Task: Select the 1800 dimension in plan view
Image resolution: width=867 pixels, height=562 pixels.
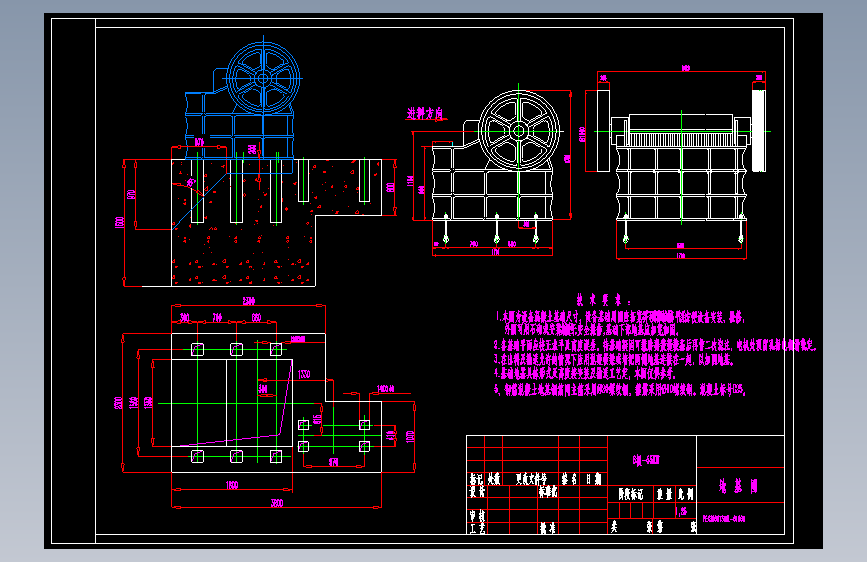Action: point(232,485)
